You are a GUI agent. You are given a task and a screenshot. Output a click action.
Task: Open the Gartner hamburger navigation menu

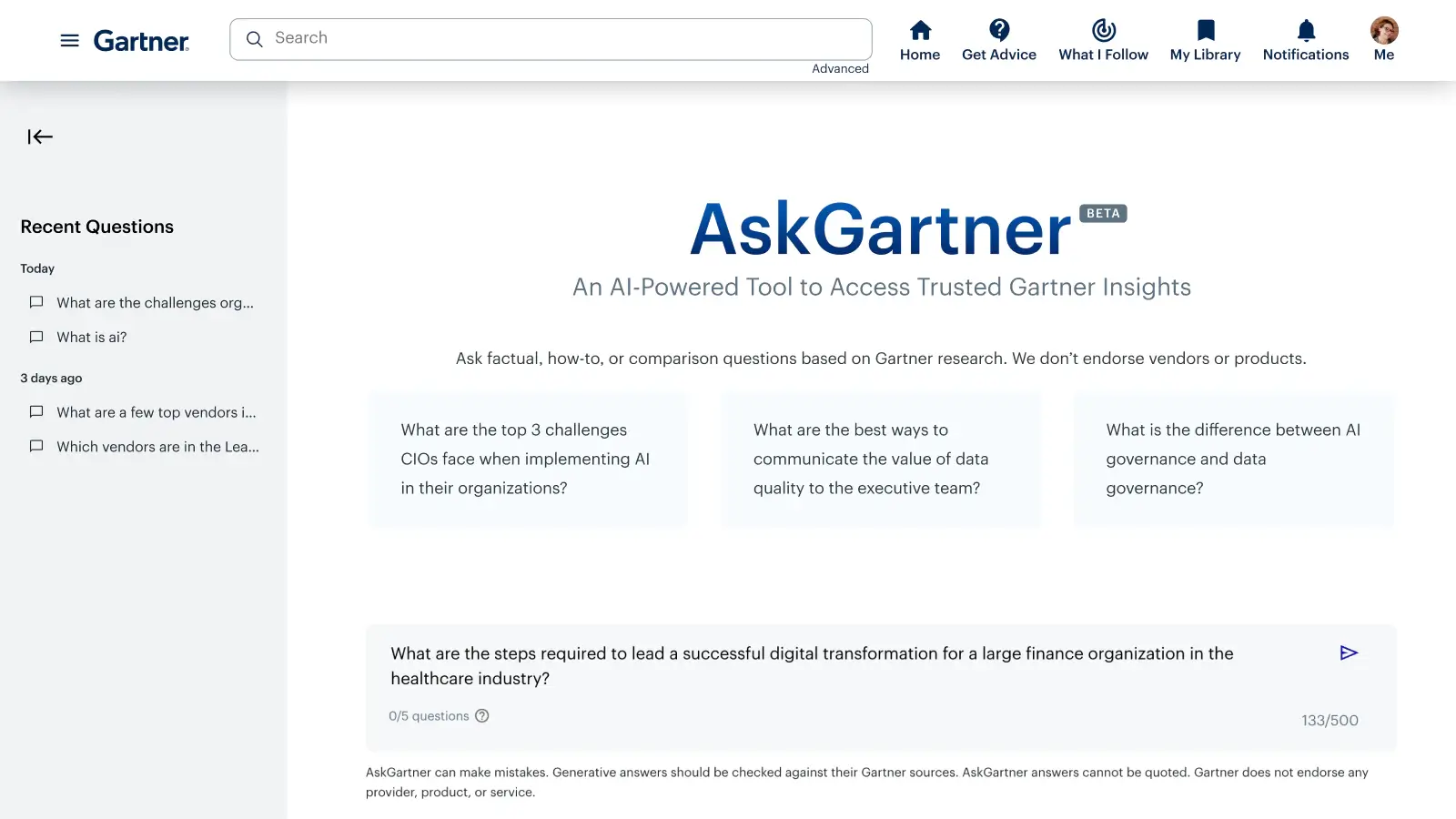69,40
